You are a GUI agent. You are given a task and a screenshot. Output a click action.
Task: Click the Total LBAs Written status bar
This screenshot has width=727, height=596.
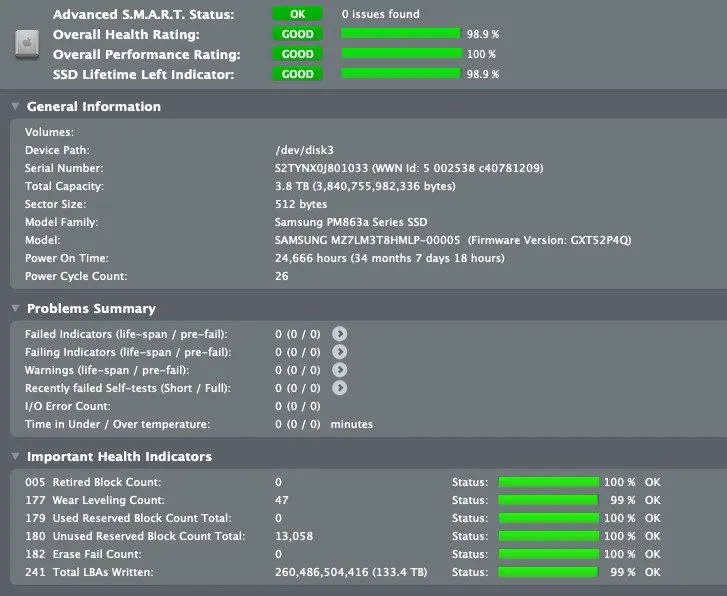tap(548, 572)
